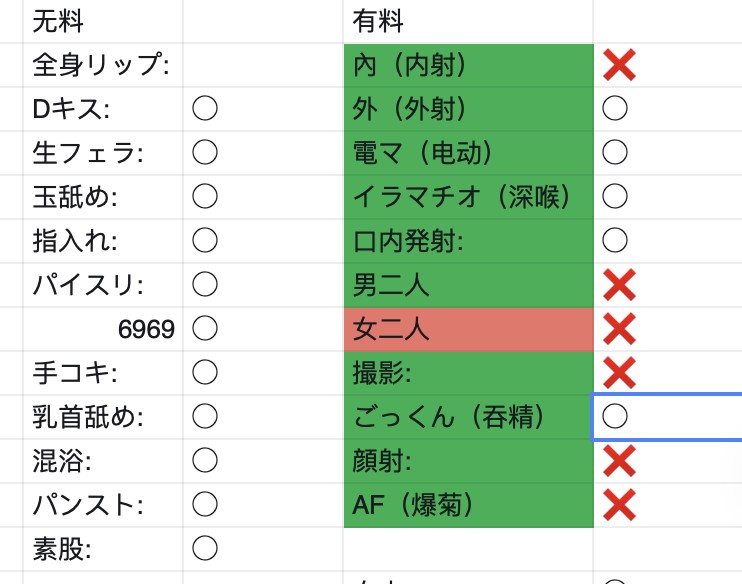The height and width of the screenshot is (584, 742).
Task: Click the red X next to 男二人
Action: pos(619,285)
